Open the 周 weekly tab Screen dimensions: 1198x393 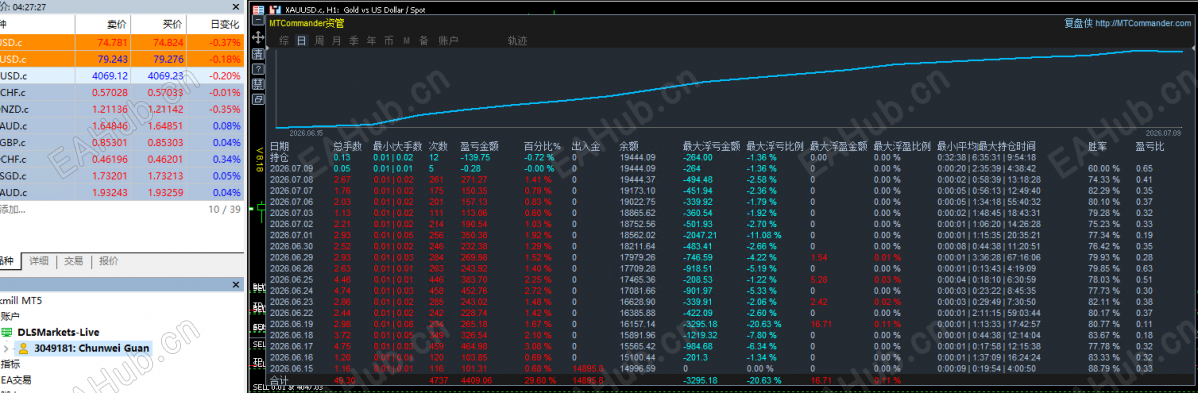pyautogui.click(x=319, y=41)
